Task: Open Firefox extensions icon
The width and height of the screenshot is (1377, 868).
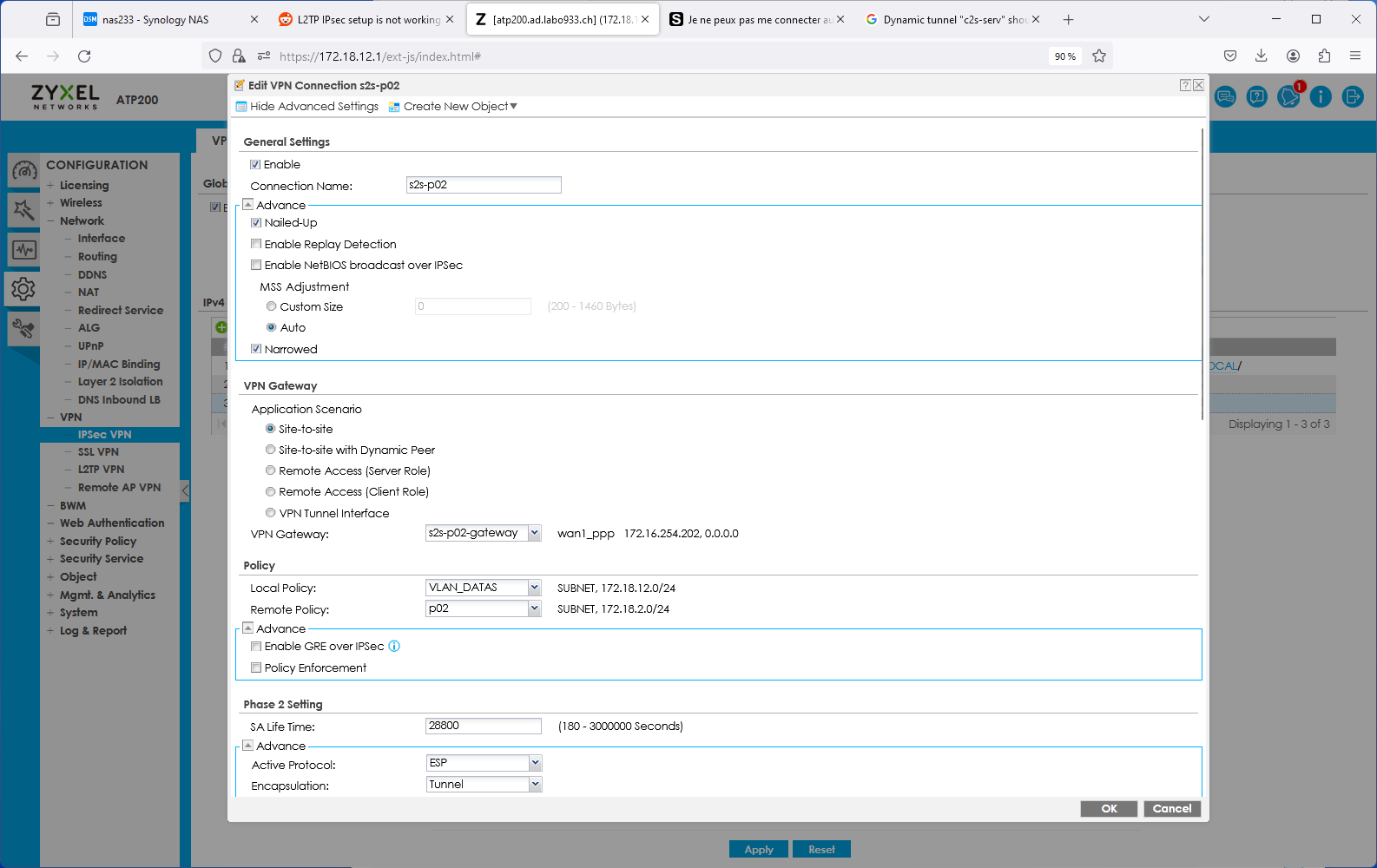Action: pos(1324,56)
